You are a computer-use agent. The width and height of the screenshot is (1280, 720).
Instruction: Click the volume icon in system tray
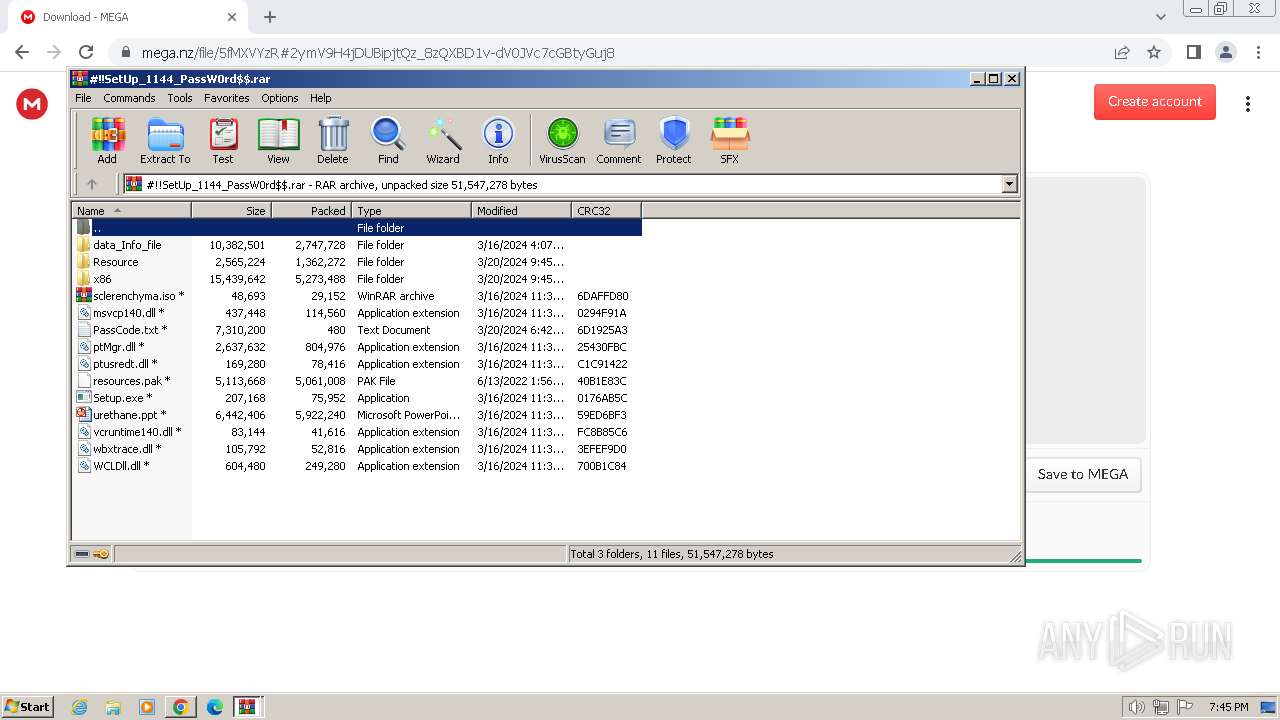(1136, 707)
